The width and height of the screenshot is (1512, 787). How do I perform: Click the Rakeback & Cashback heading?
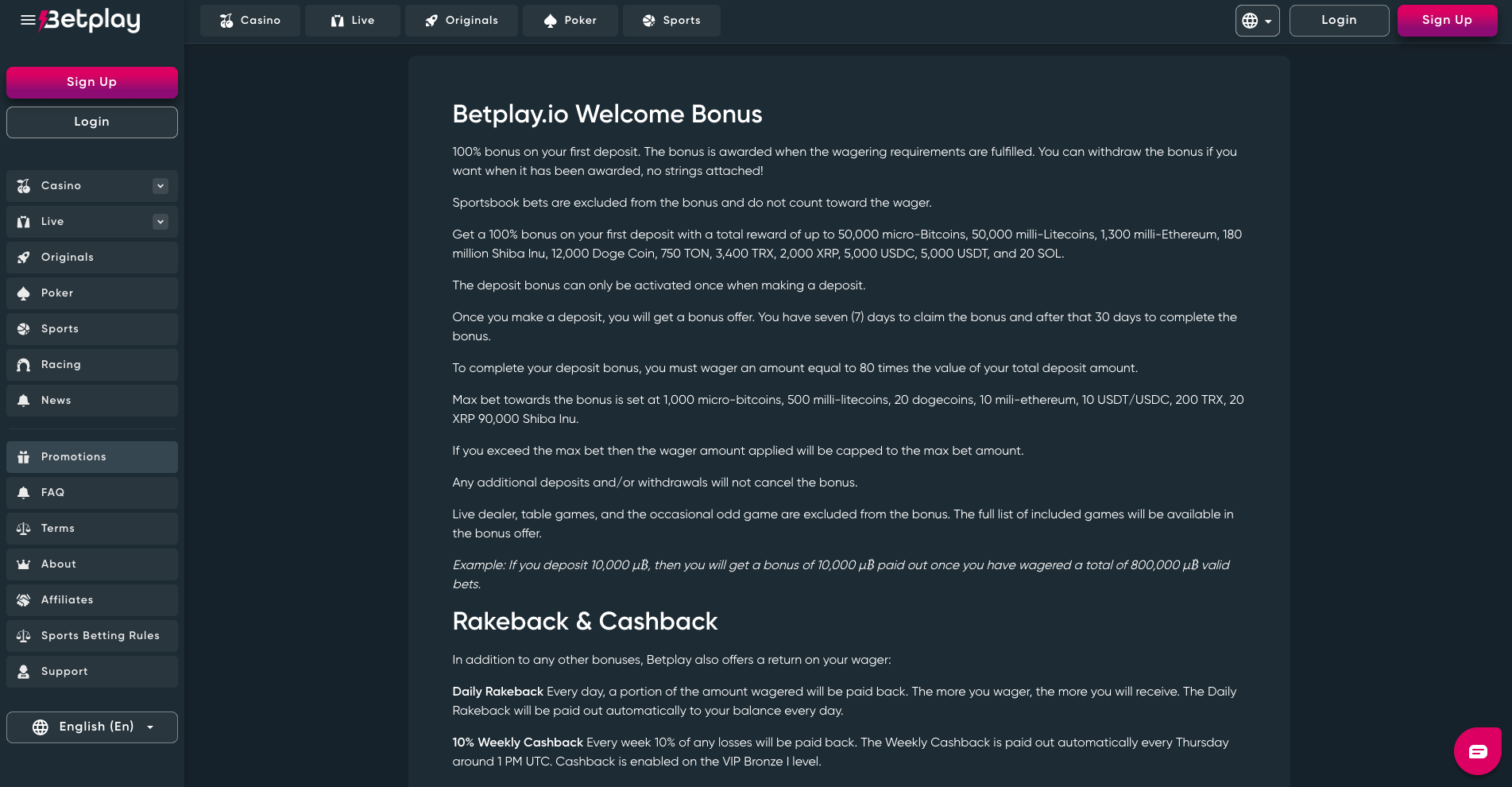pyautogui.click(x=585, y=622)
